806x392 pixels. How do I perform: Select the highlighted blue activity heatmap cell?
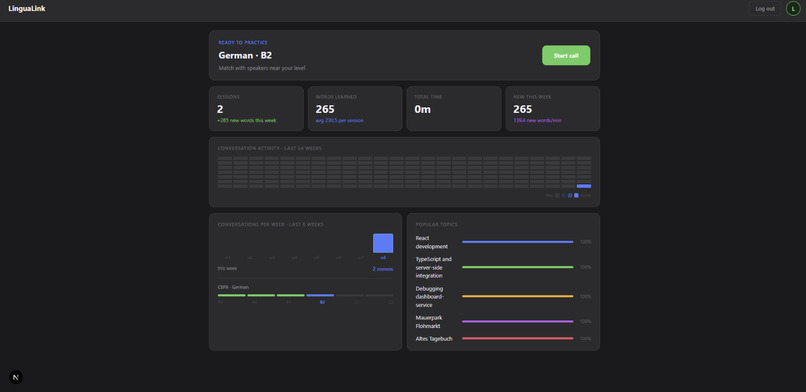(x=584, y=186)
